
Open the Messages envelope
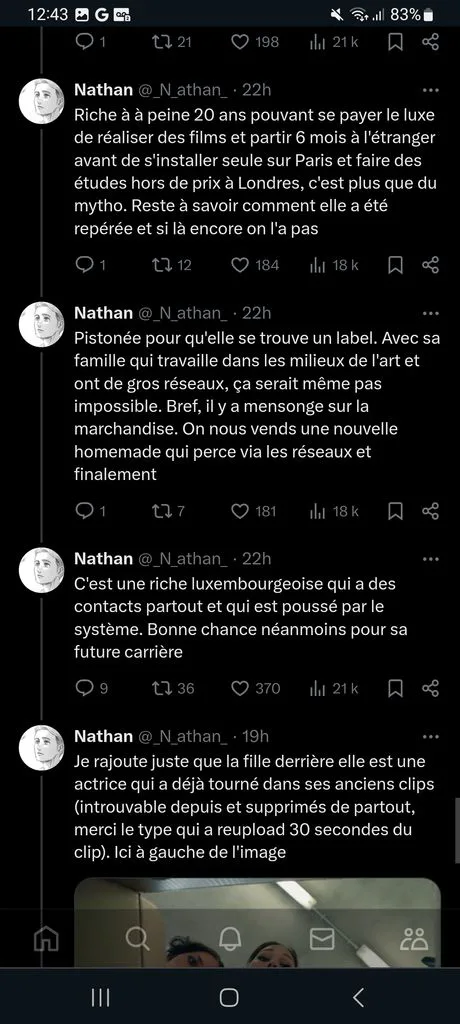point(321,938)
